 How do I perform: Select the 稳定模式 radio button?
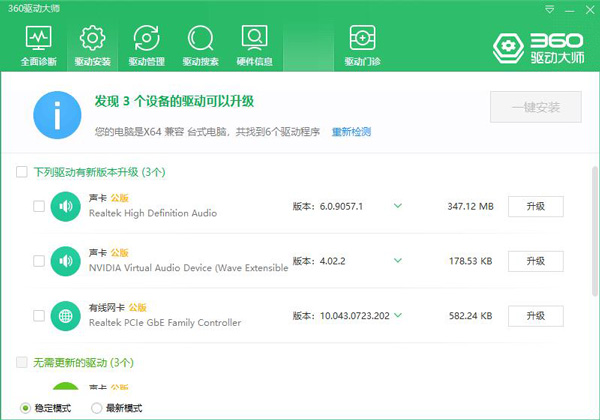coord(25,408)
